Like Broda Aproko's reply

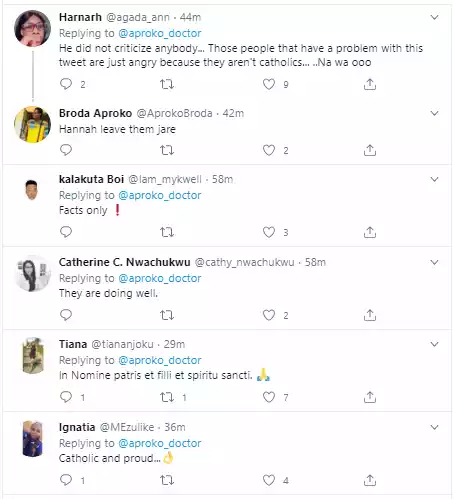coord(269,150)
